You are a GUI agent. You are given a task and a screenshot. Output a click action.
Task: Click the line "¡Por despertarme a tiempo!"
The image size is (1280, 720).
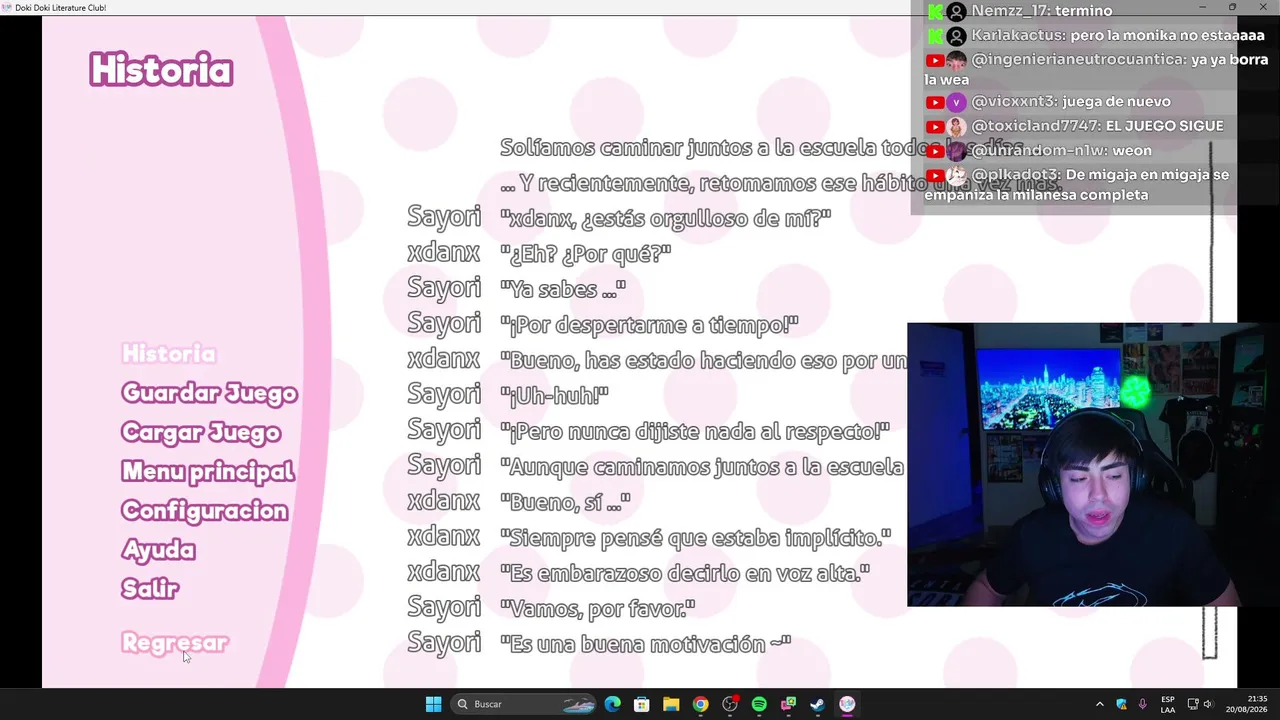pos(649,325)
